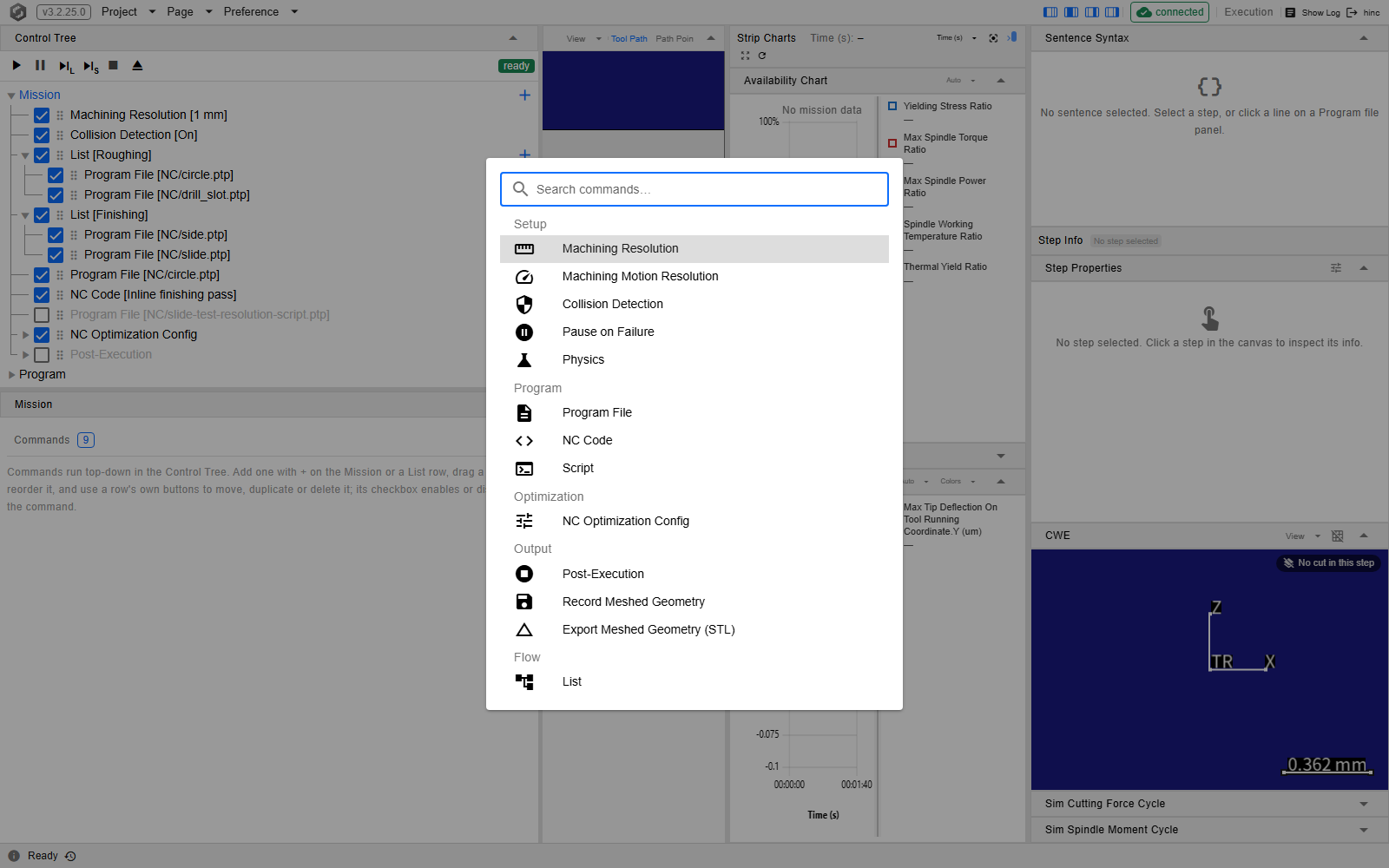
Task: Toggle List [Roughing] checkbox
Action: coord(42,155)
